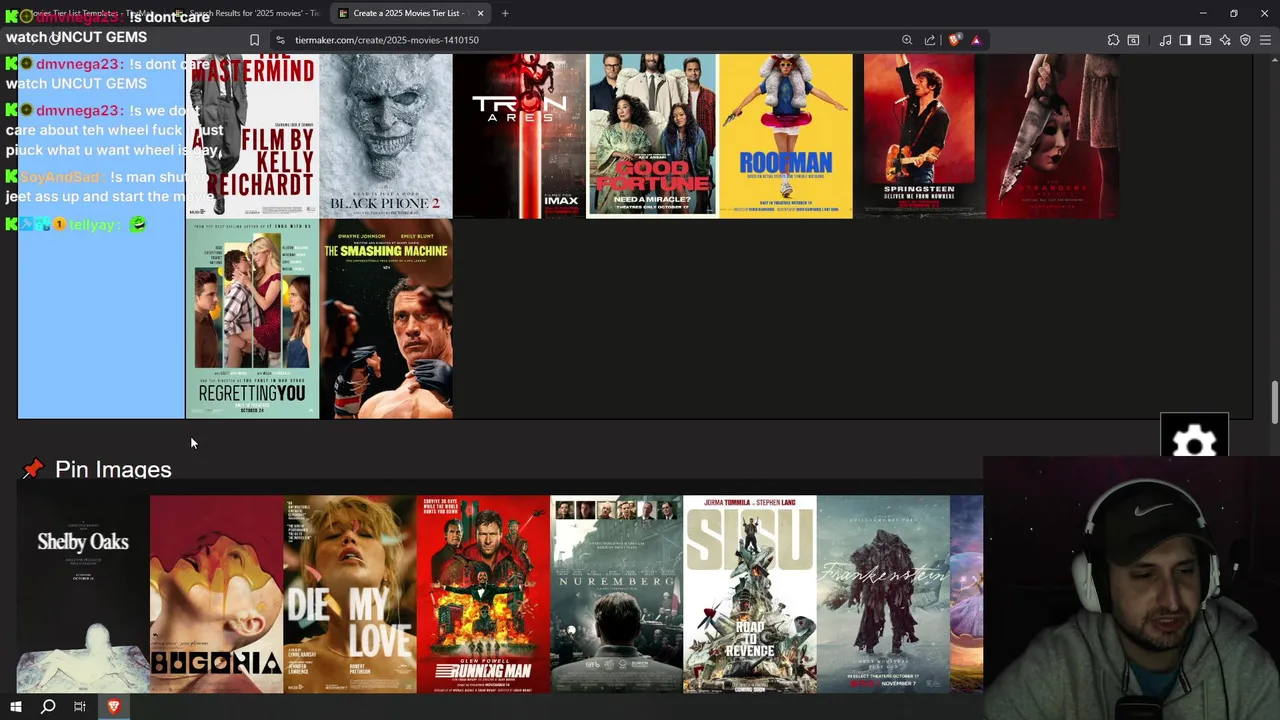This screenshot has width=1280, height=720.
Task: Select the Strangers masked figure poster
Action: 1052,136
